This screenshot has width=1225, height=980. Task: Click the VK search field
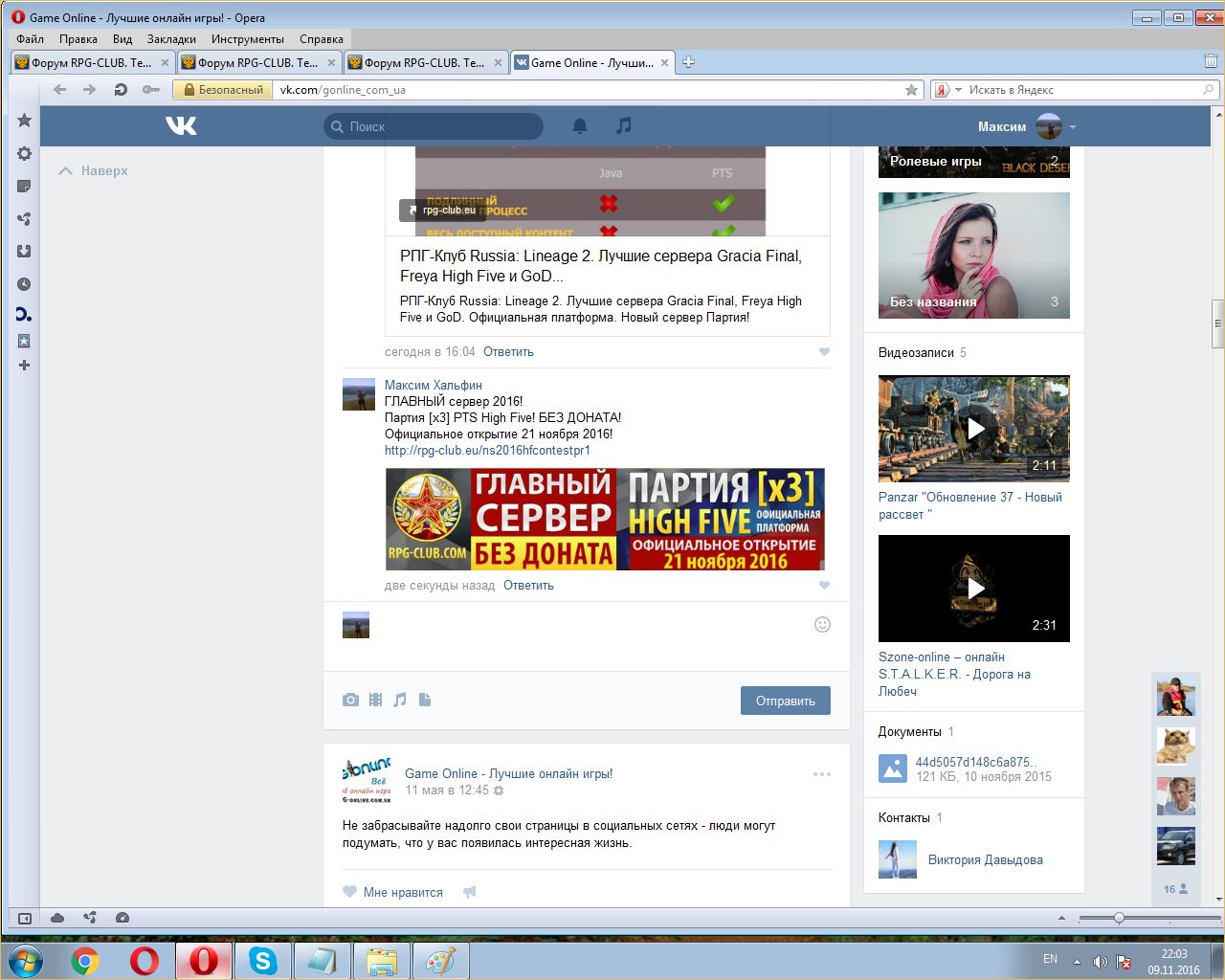coord(434,126)
